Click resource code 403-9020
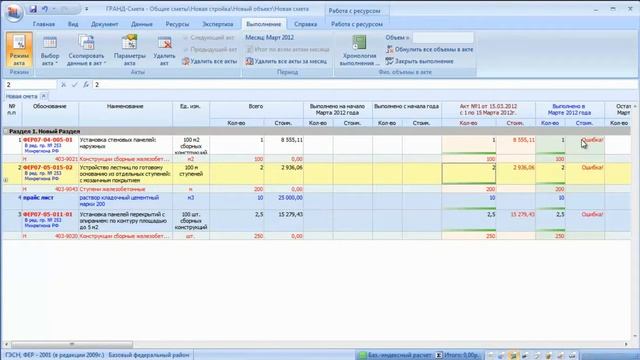The height and width of the screenshot is (360, 640). pyautogui.click(x=66, y=236)
